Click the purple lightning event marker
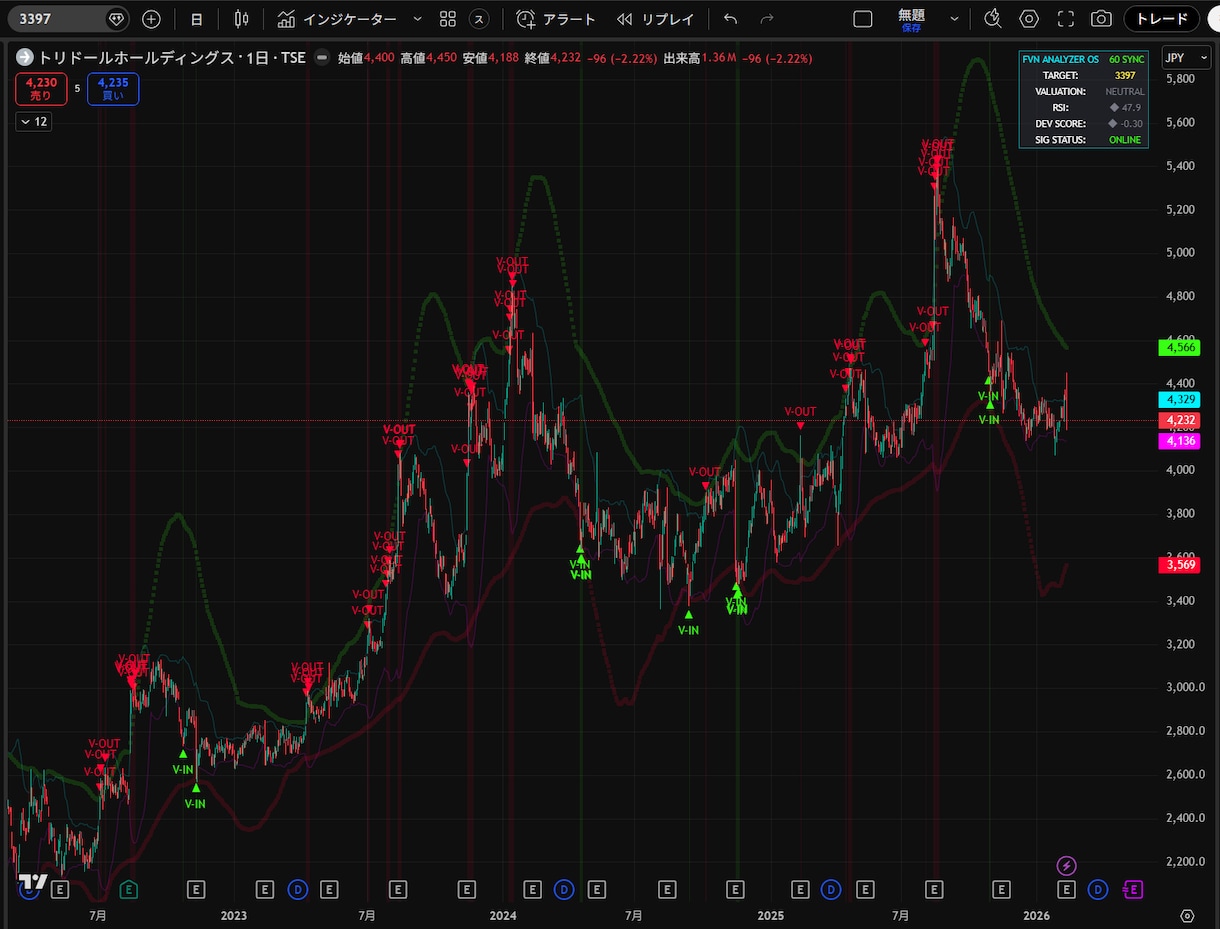The width and height of the screenshot is (1220, 929). pyautogui.click(x=1067, y=865)
